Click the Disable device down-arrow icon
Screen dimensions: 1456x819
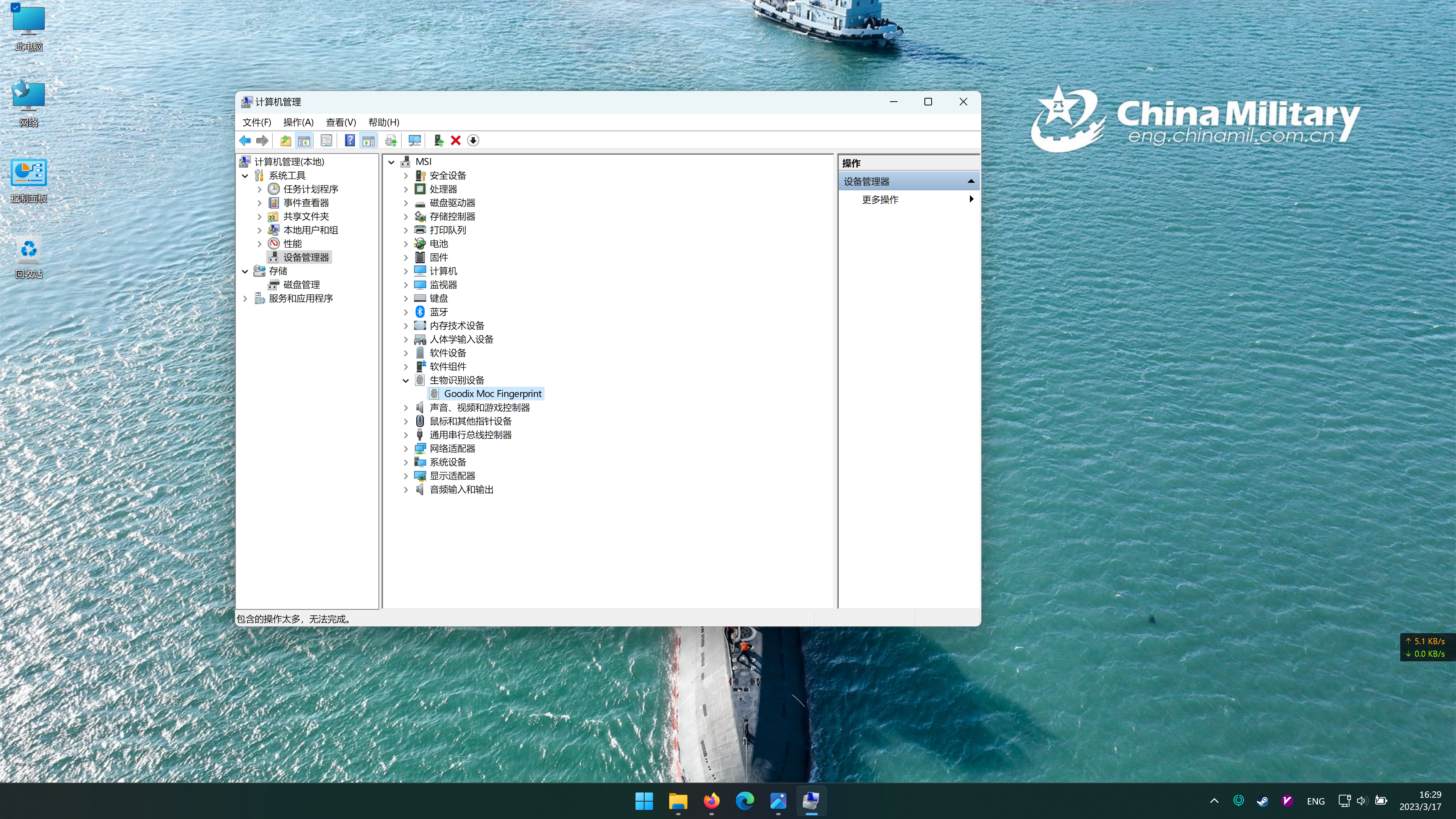coord(473,140)
